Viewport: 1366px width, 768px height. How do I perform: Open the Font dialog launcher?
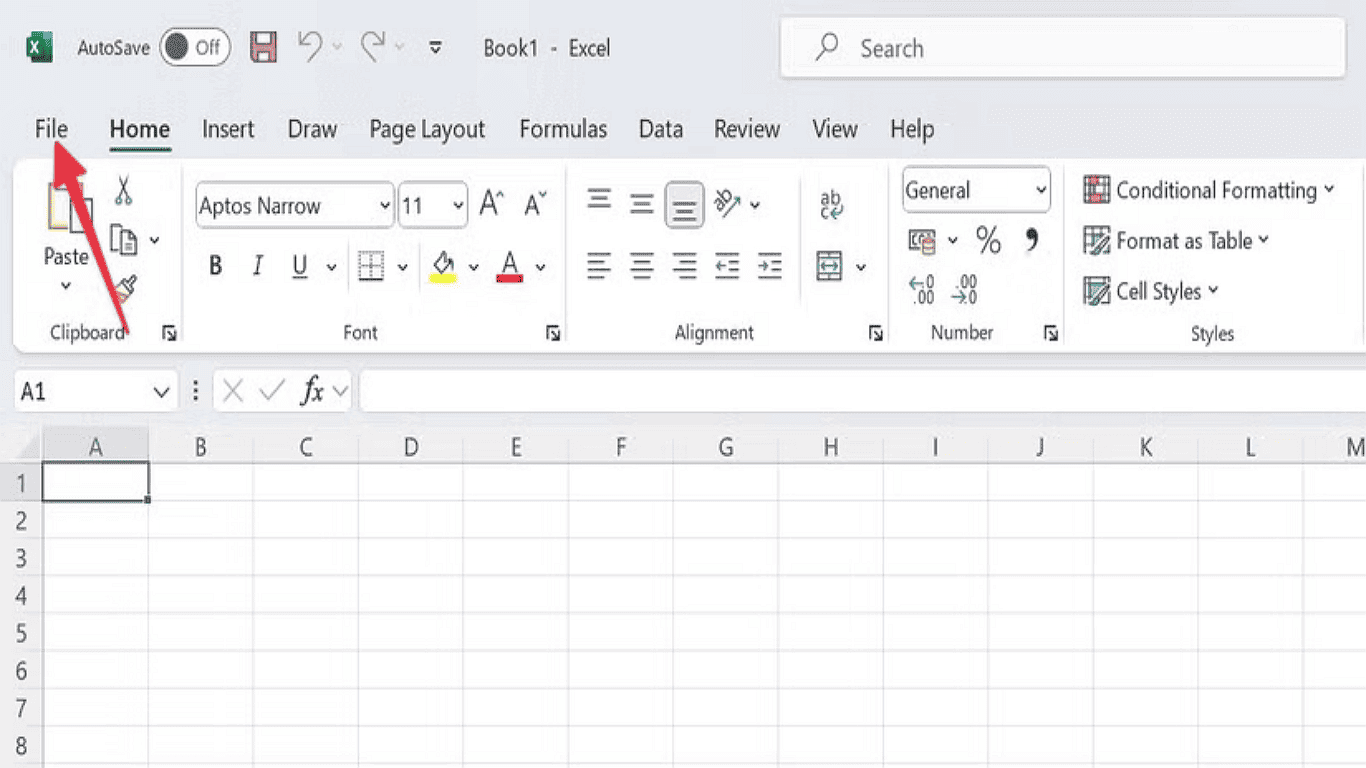pos(553,333)
